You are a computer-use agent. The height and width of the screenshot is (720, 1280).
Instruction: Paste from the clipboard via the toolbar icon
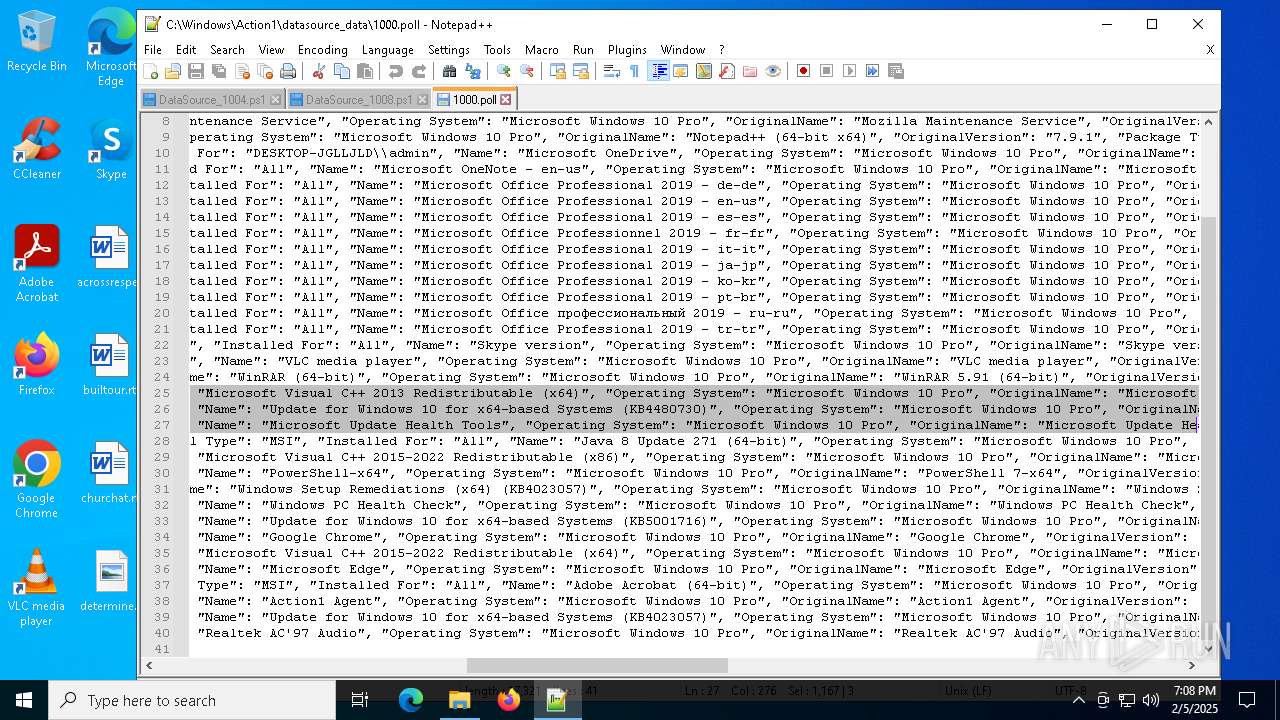coord(365,71)
